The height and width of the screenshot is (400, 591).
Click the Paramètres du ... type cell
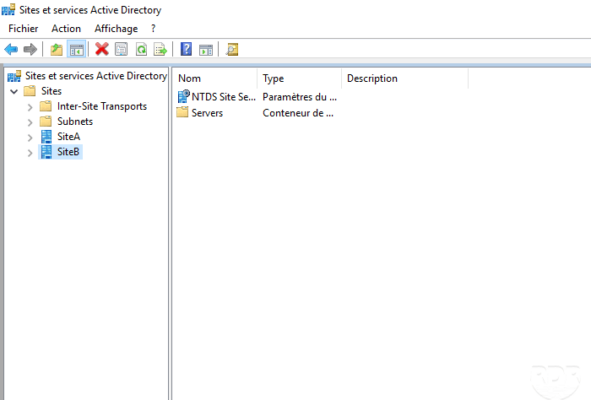click(300, 97)
